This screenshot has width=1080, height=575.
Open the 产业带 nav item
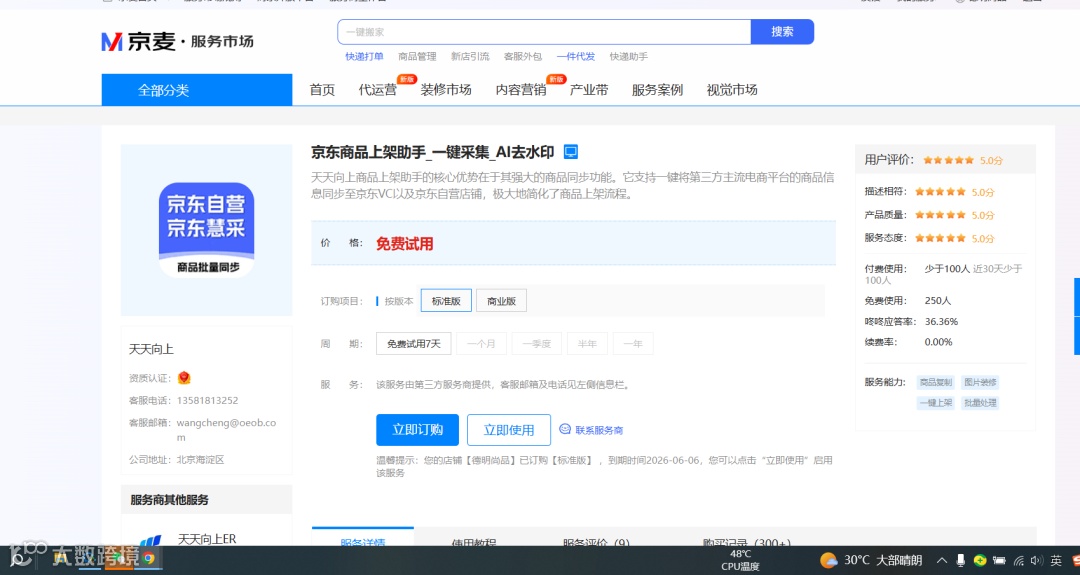[589, 90]
